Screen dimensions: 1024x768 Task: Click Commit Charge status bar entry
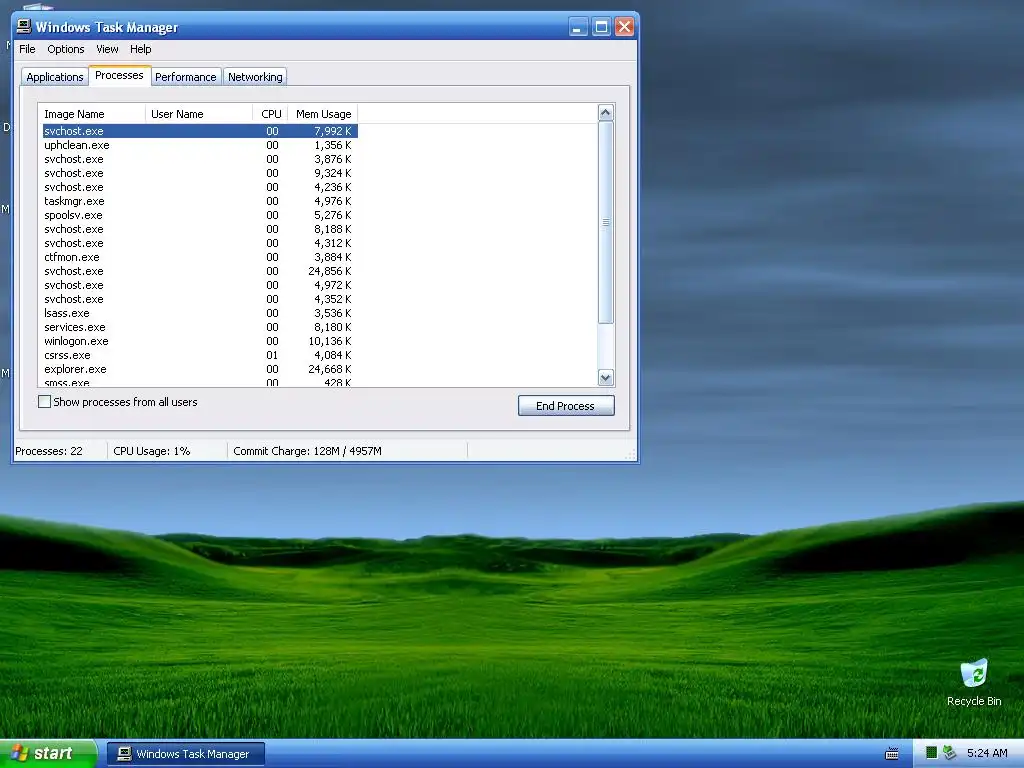[307, 451]
